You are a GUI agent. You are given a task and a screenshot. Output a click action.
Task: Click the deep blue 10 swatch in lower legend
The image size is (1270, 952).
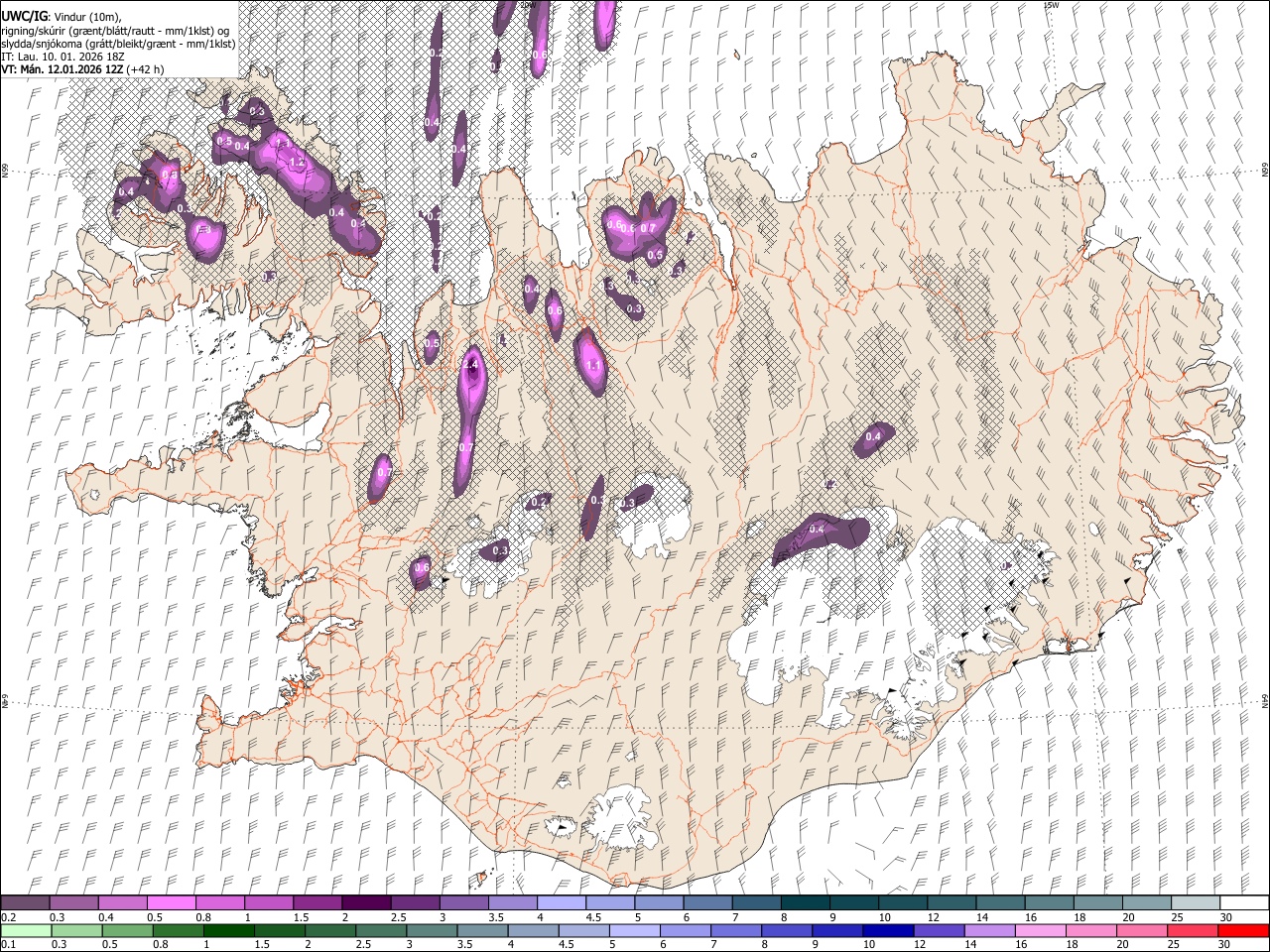point(887,930)
